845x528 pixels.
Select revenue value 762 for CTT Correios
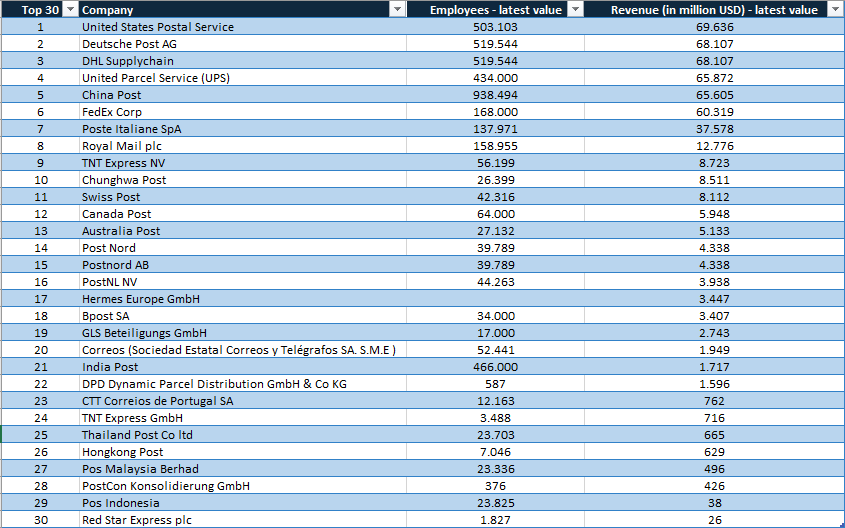(714, 400)
